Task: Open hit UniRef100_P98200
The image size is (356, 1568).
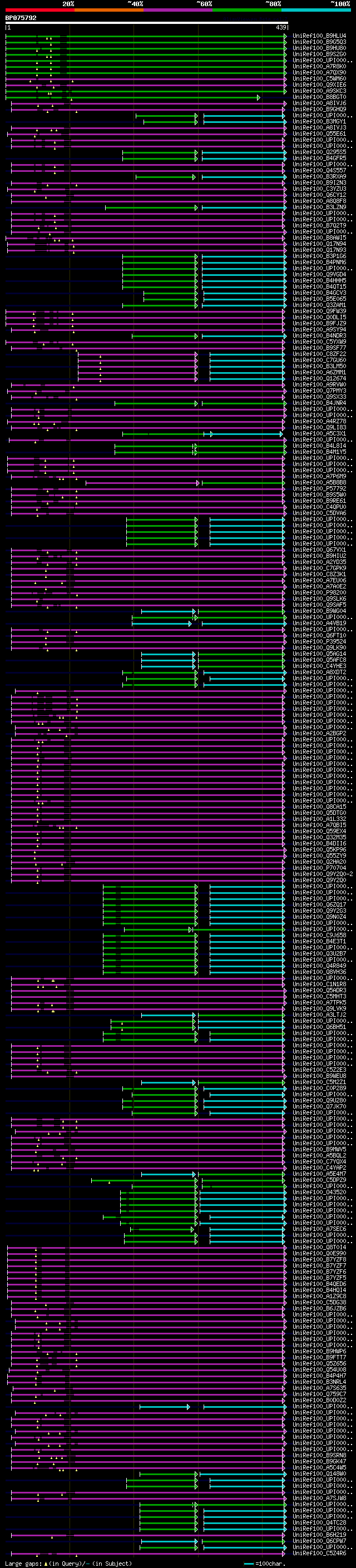Action: [319, 593]
